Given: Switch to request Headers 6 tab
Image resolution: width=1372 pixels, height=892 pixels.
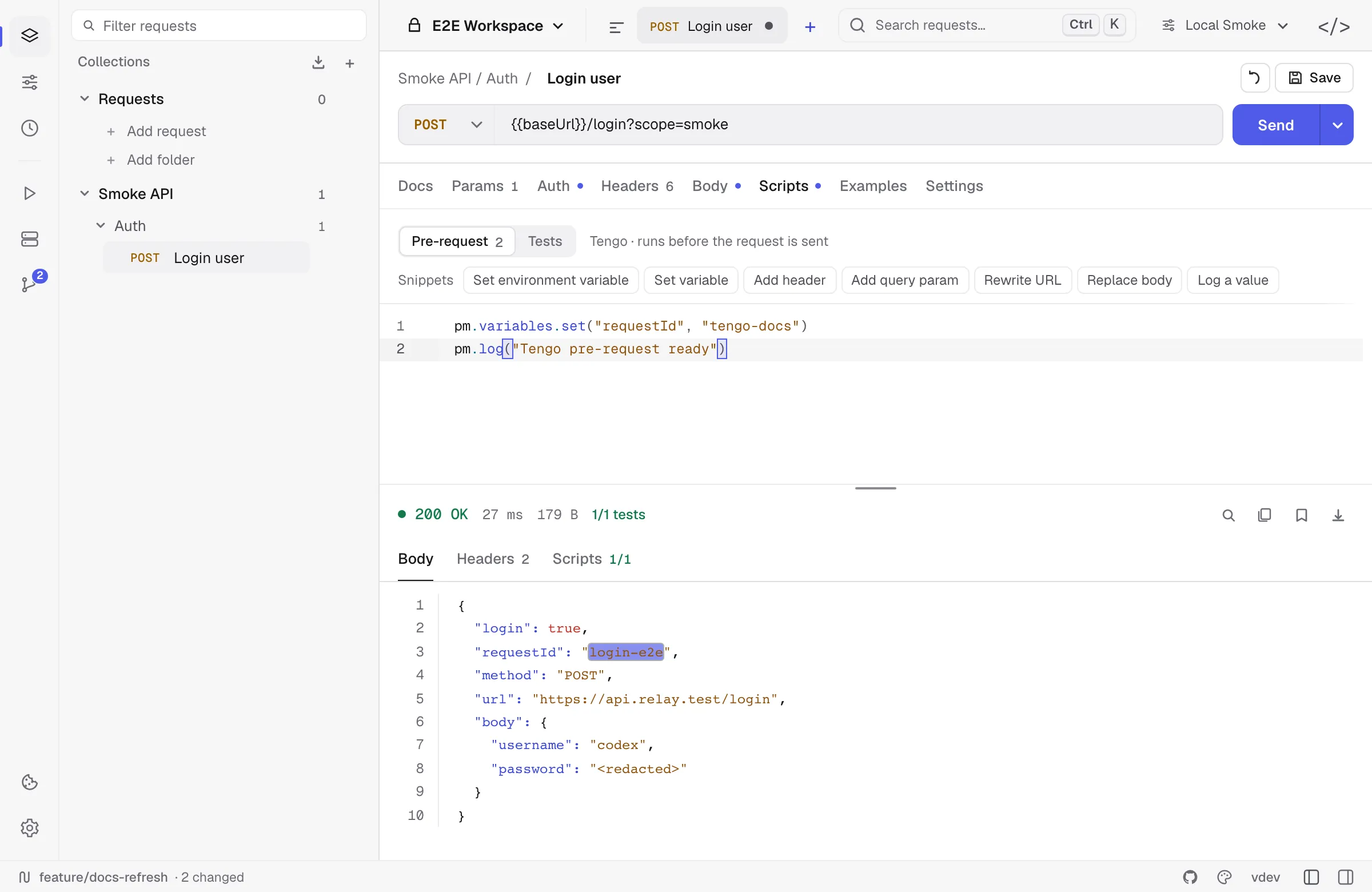Looking at the screenshot, I should (x=637, y=186).
